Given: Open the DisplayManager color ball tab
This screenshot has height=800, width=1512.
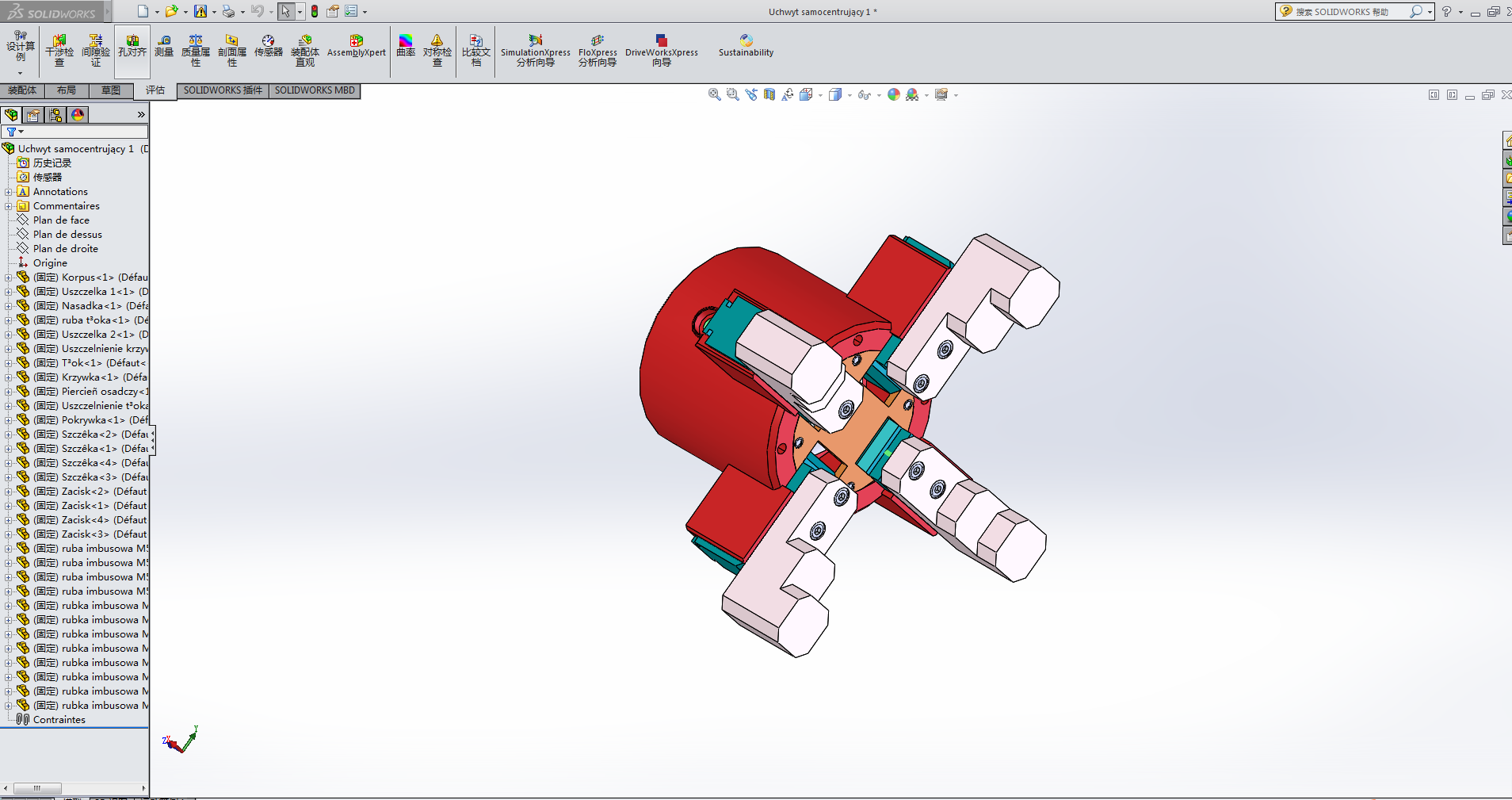Looking at the screenshot, I should pyautogui.click(x=78, y=115).
